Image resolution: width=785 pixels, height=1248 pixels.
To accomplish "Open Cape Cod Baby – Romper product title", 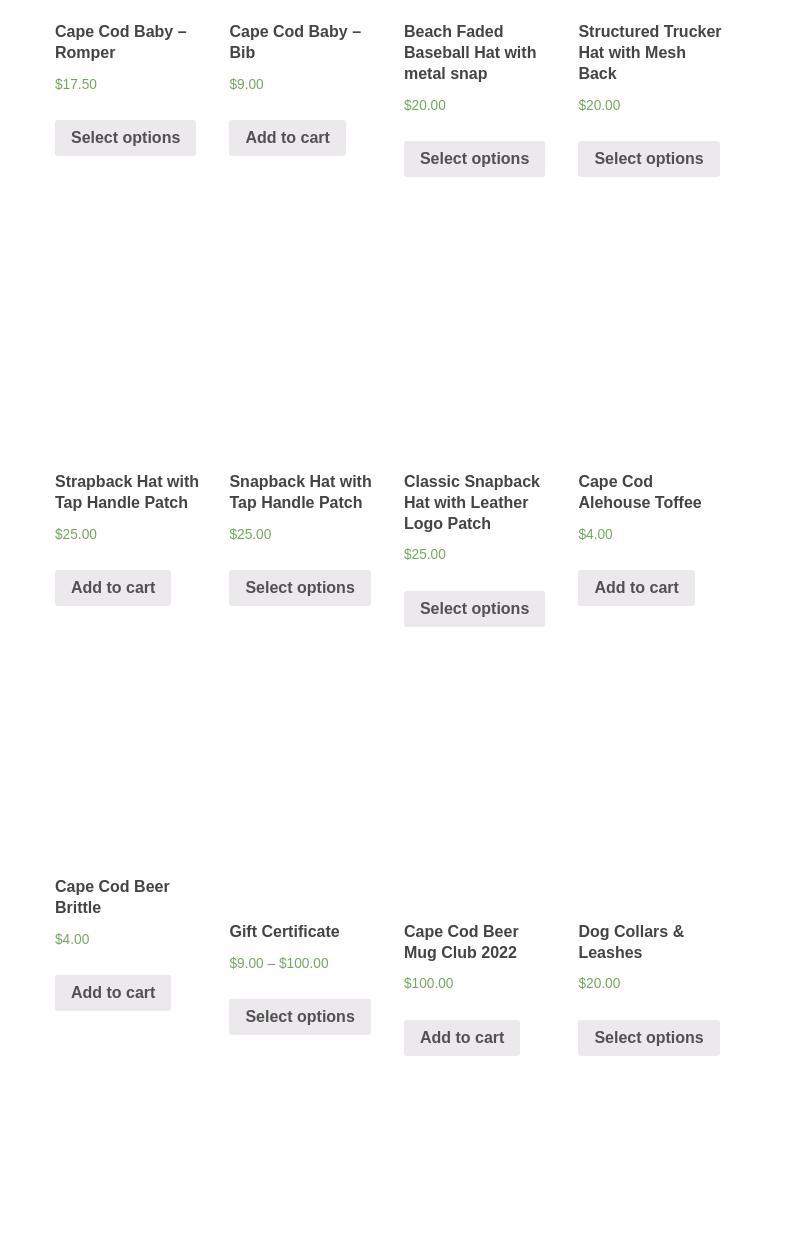I will (120, 42).
